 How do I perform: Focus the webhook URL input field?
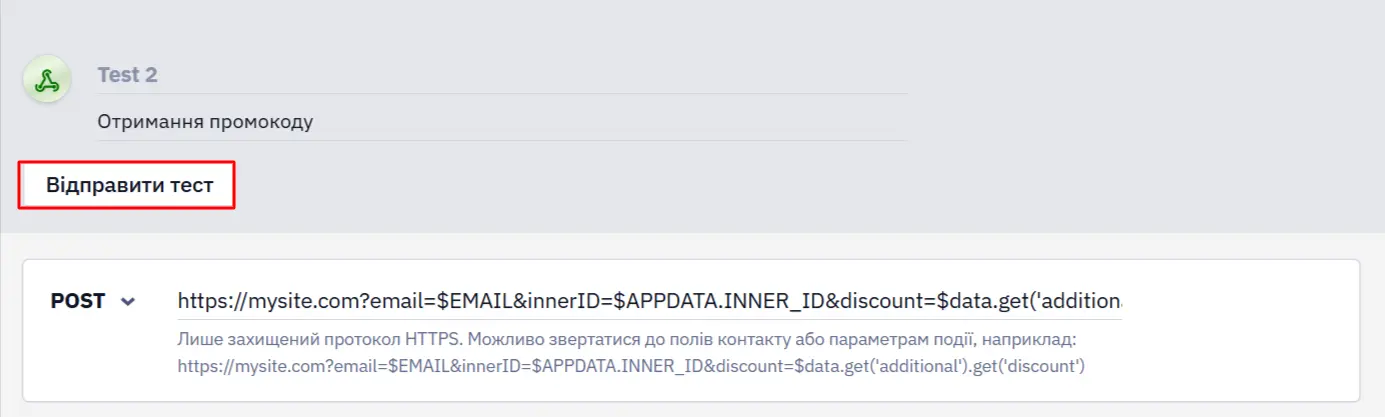pyautogui.click(x=650, y=301)
